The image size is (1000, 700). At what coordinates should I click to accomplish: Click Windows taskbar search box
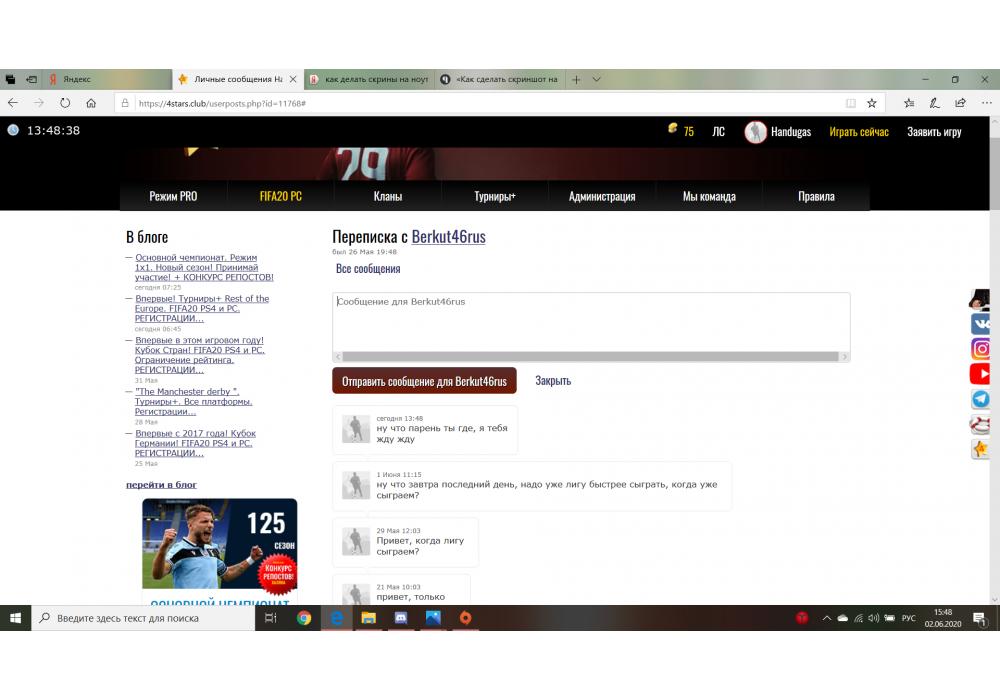click(143, 618)
